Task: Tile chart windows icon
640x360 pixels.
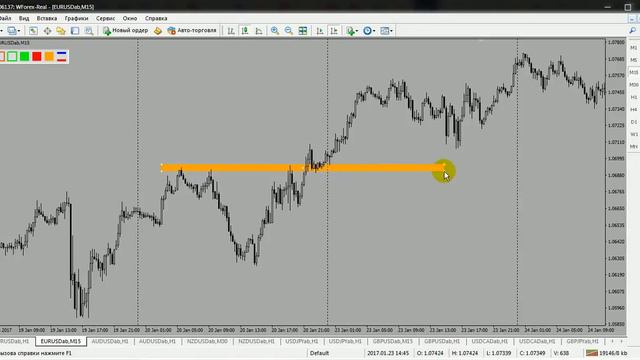Action: 303,31
